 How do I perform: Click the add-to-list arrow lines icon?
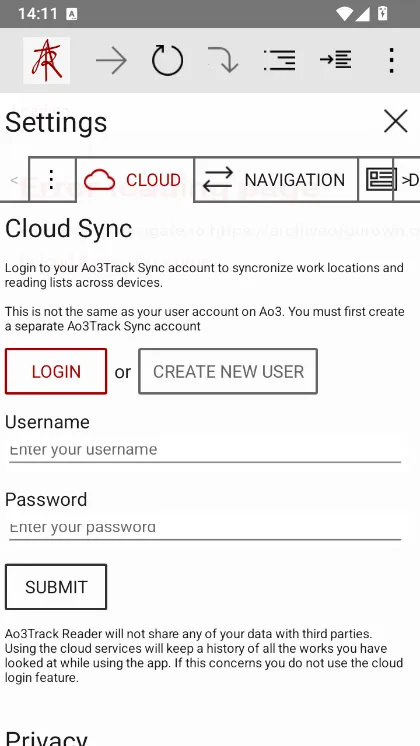click(336, 60)
